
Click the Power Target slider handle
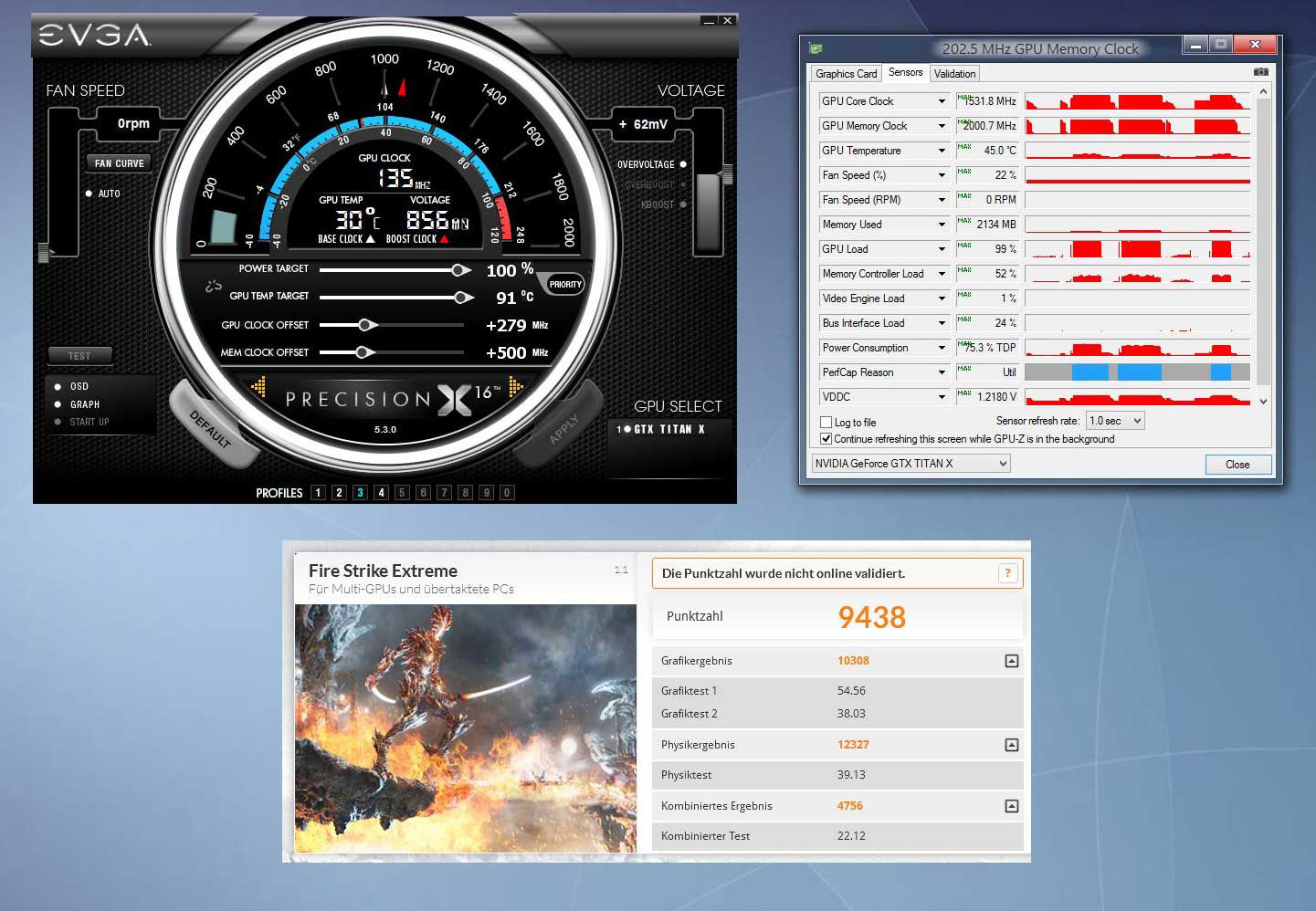[x=461, y=270]
